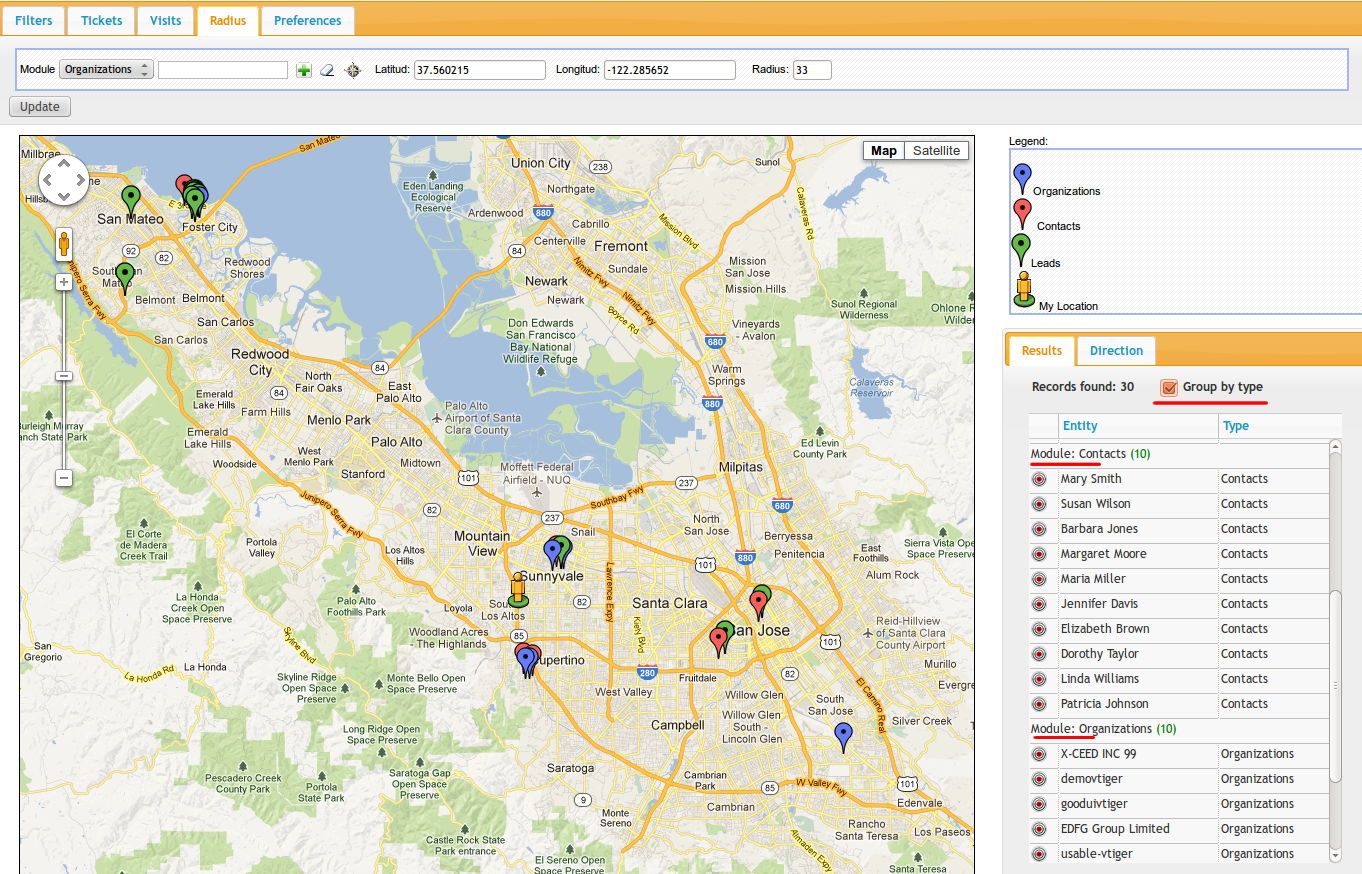The image size is (1362, 874).
Task: Click the Radius input field
Action: [x=811, y=70]
